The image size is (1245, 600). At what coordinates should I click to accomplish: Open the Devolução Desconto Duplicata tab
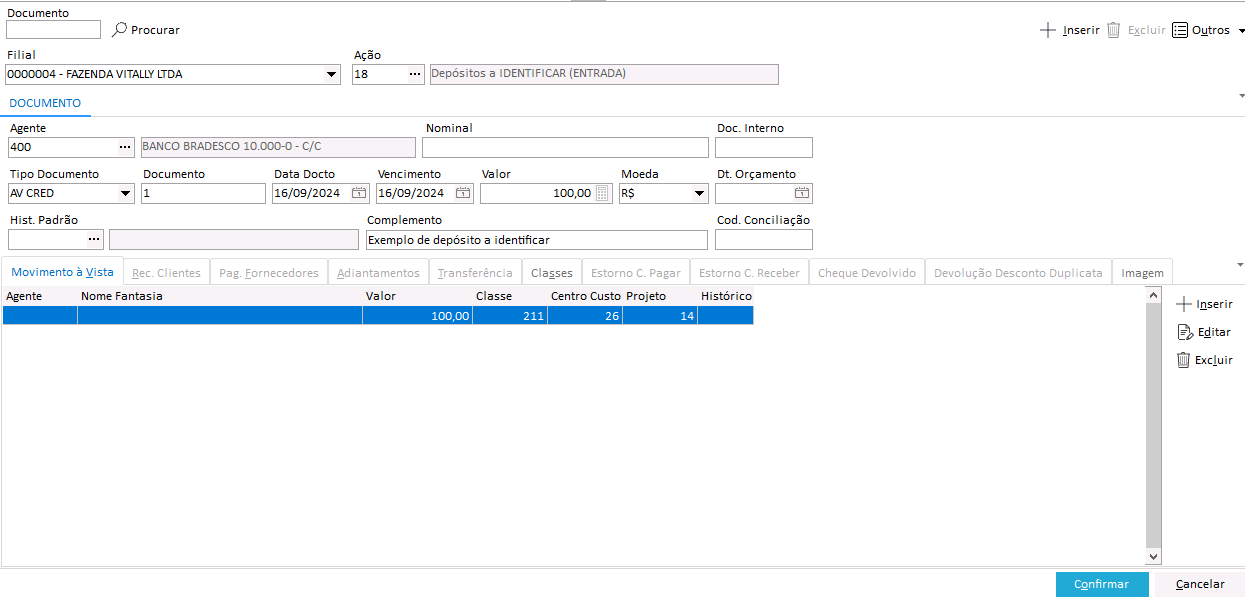[1018, 272]
